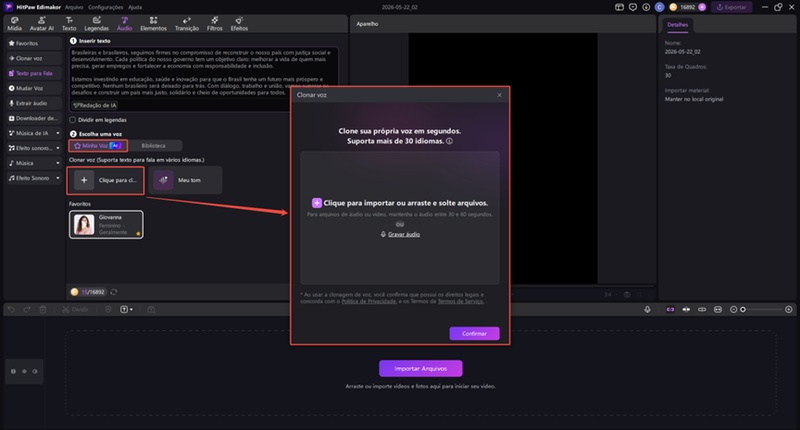The image size is (800, 430).
Task: Open the Transição panel
Action: [187, 23]
